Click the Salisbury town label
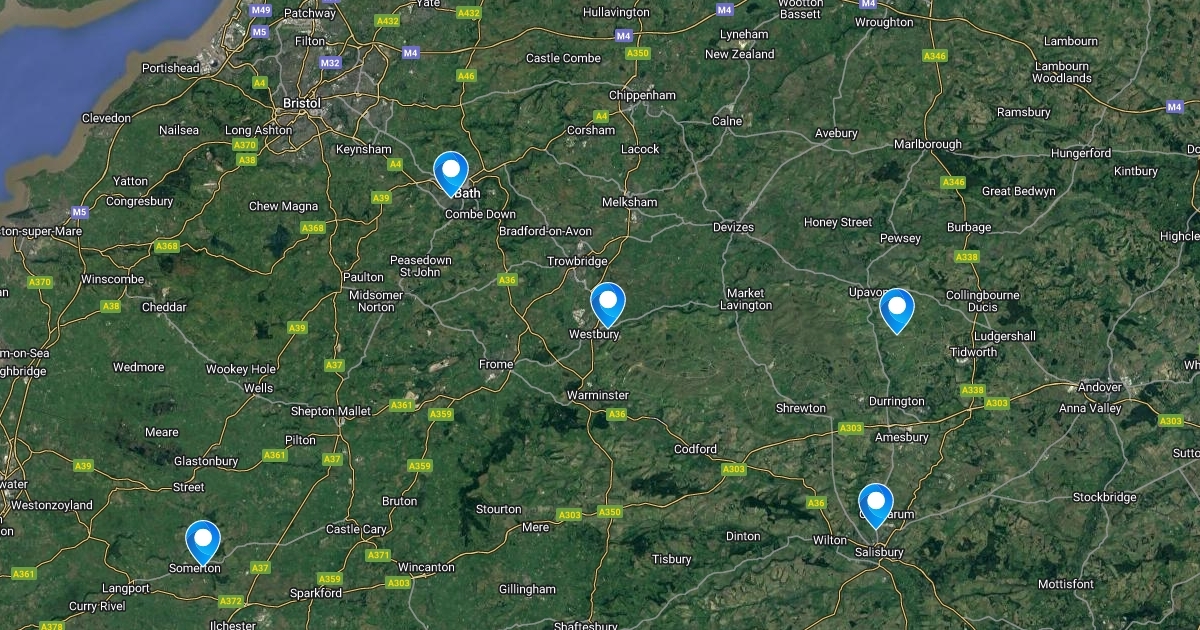 pos(879,552)
